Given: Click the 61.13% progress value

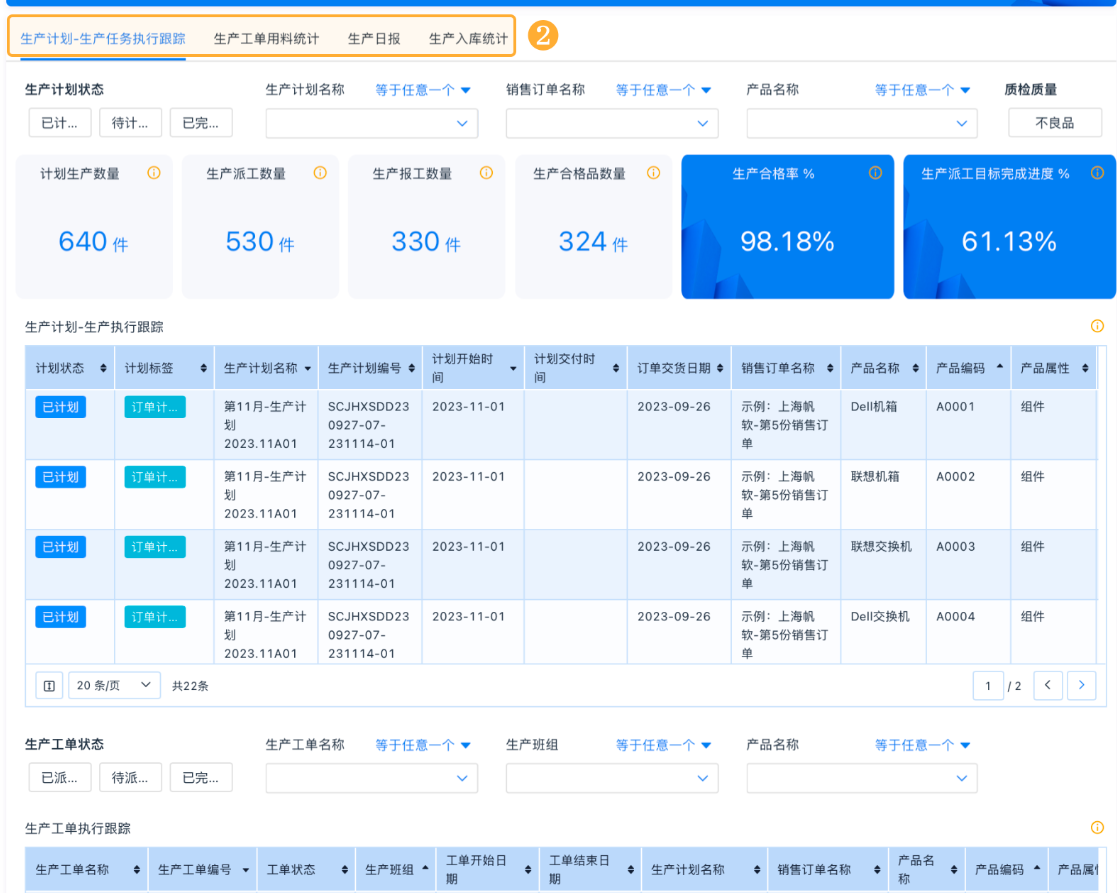Looking at the screenshot, I should point(1009,241).
